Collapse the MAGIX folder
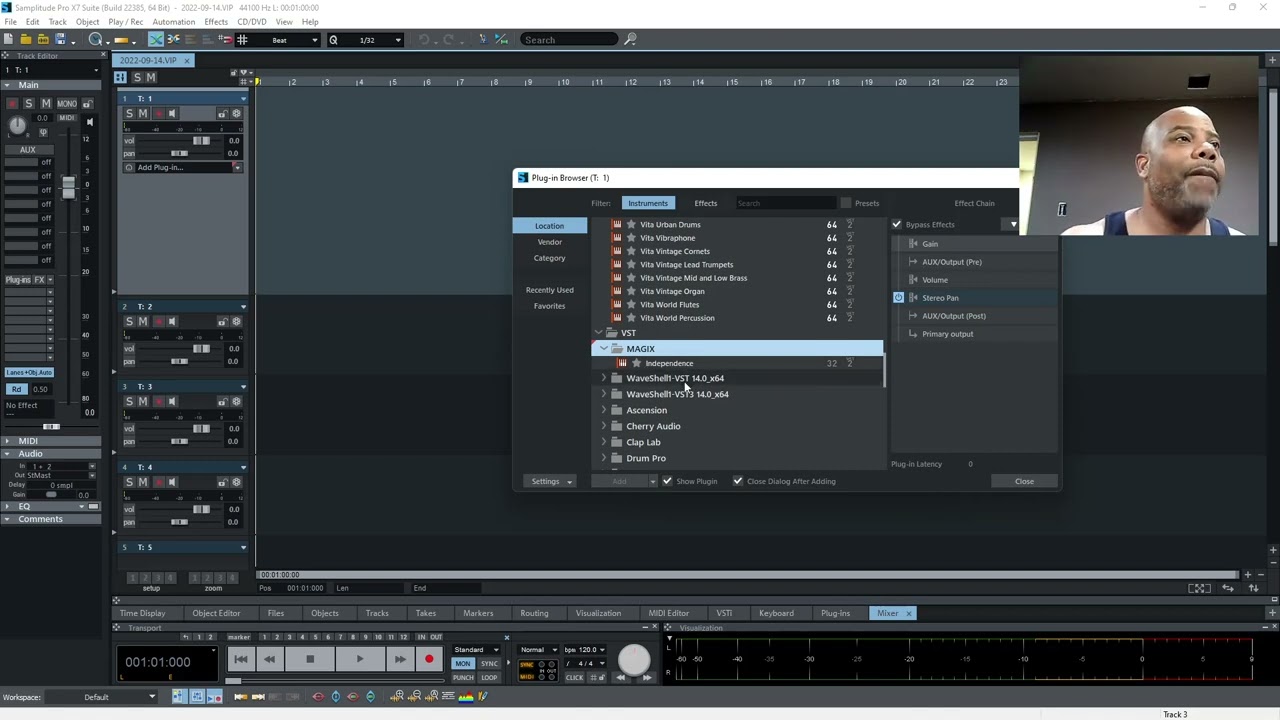Image resolution: width=1280 pixels, height=720 pixels. click(x=603, y=349)
